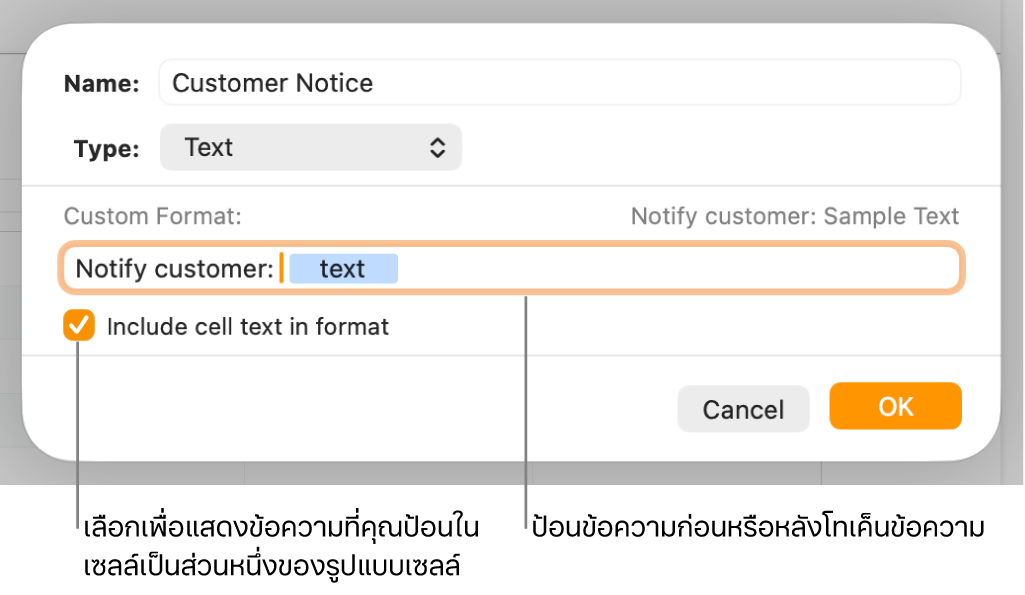The height and width of the screenshot is (595, 1025).
Task: Click the orange checkmark icon
Action: coord(79,326)
